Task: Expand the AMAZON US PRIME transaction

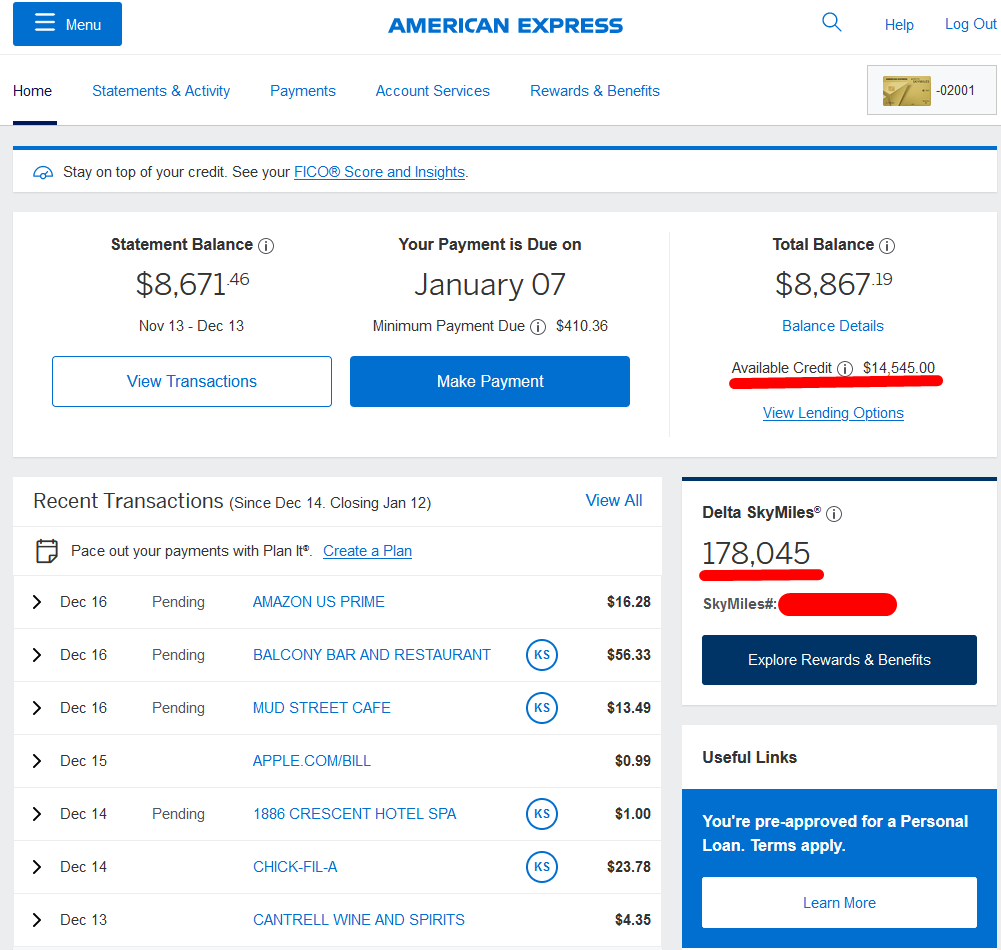Action: [x=36, y=602]
